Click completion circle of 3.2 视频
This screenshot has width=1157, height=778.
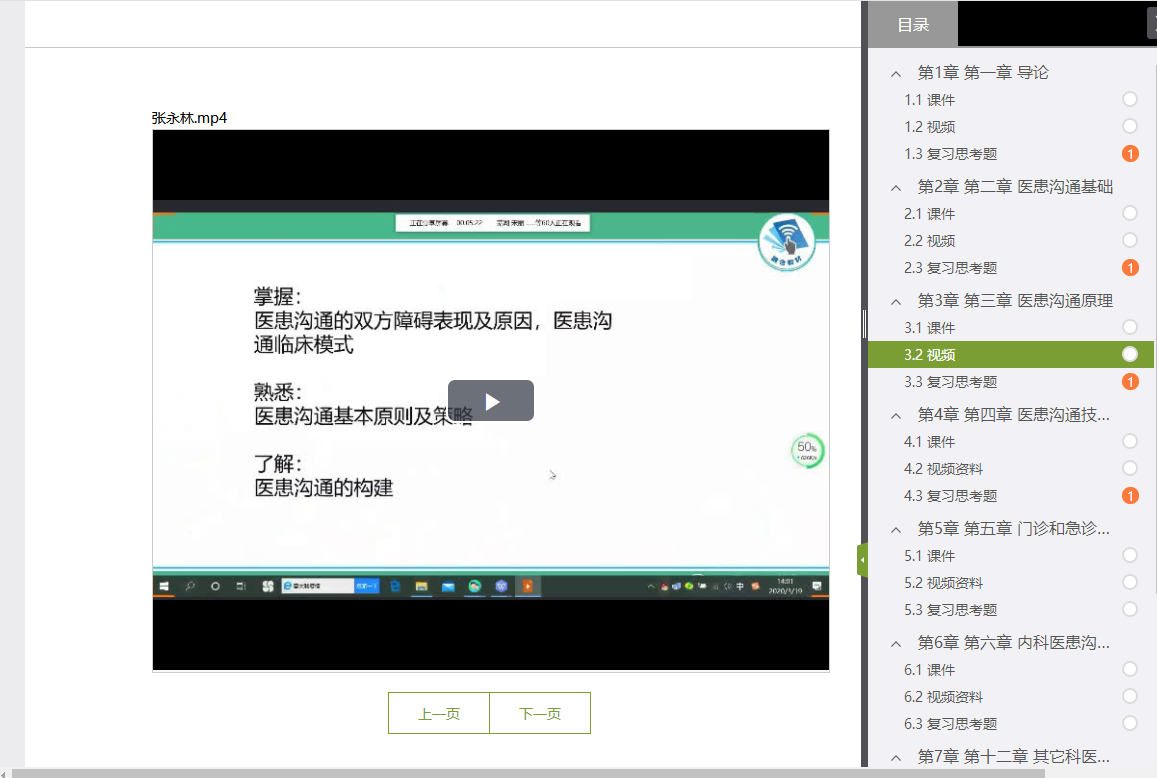tap(1130, 354)
